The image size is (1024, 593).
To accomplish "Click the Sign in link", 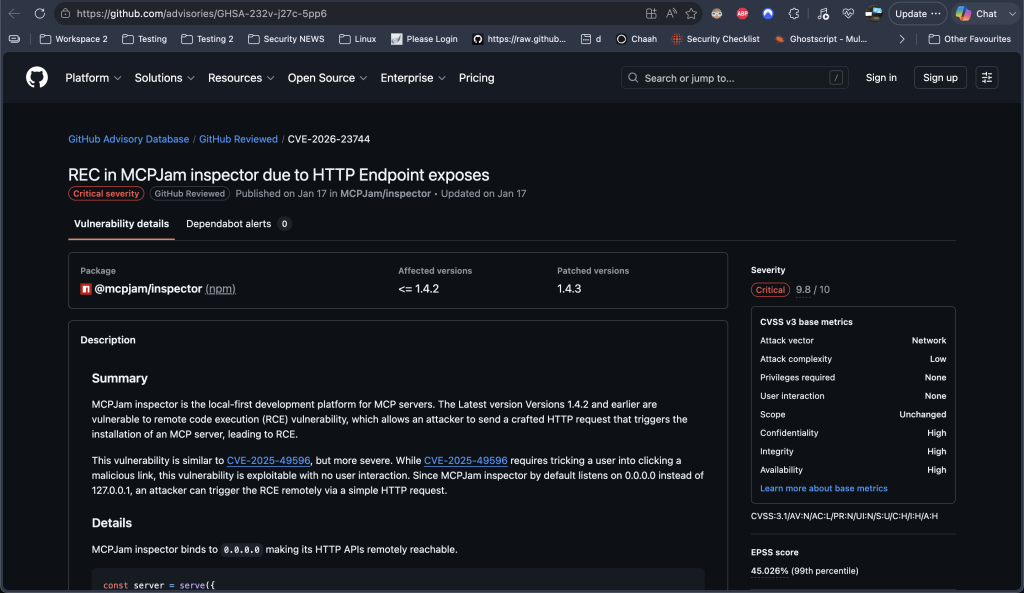I will click(881, 78).
